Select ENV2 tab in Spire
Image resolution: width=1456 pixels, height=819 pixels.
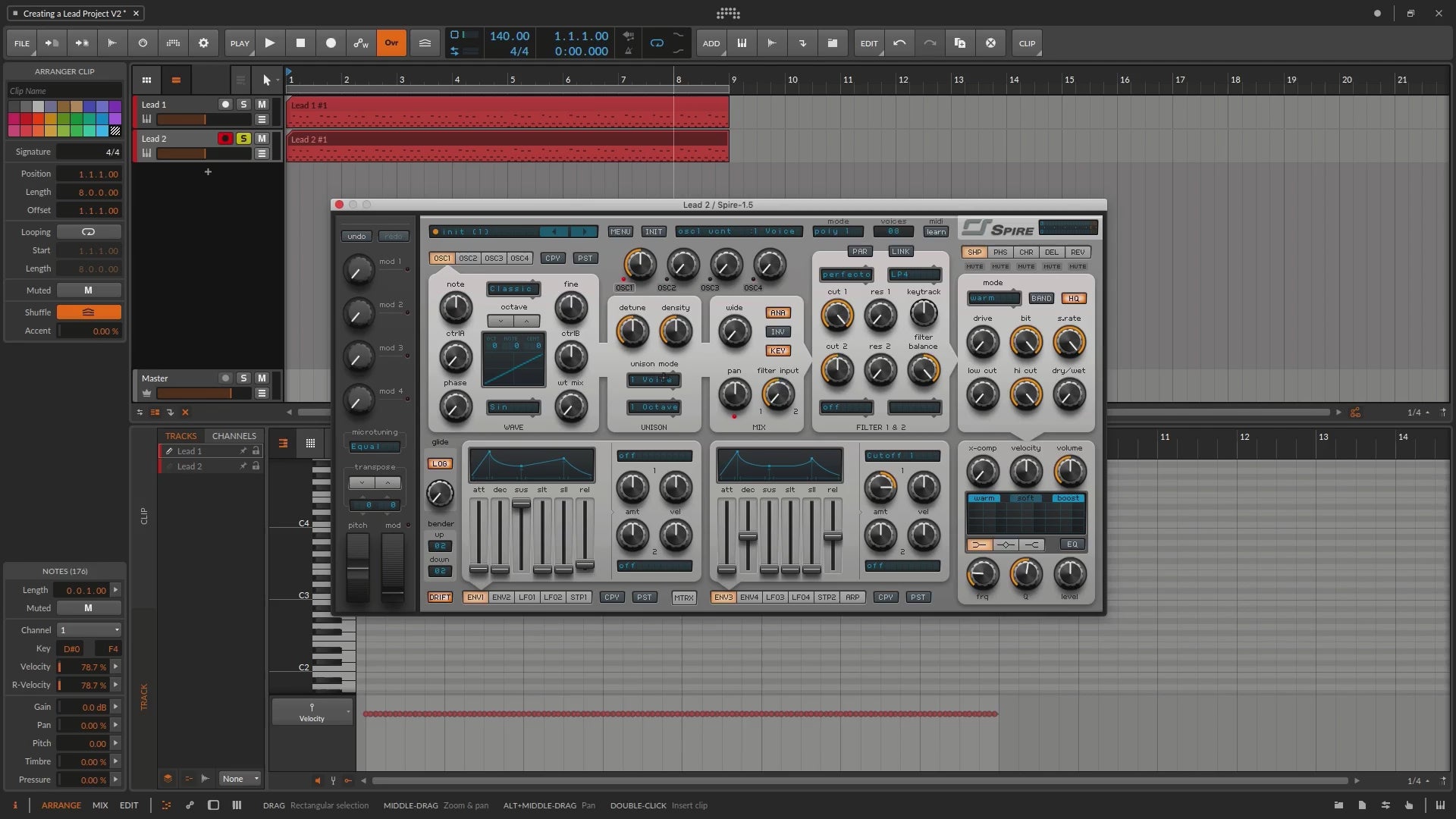click(x=501, y=598)
